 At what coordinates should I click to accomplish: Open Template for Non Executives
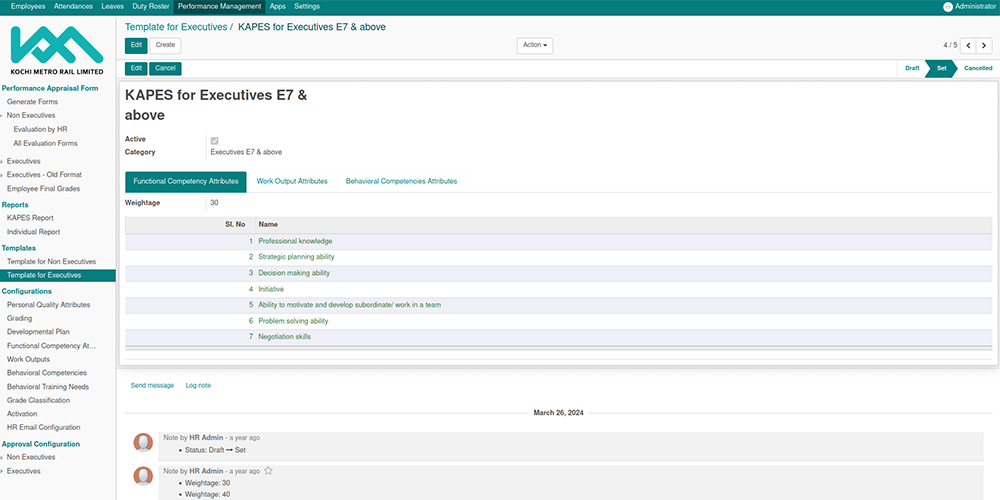coord(51,261)
